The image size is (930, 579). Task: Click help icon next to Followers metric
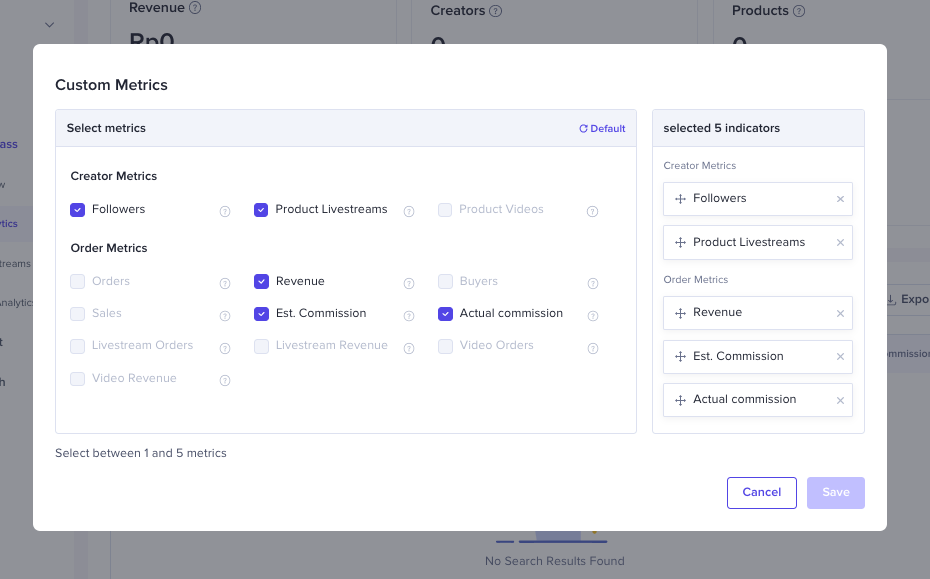(225, 211)
